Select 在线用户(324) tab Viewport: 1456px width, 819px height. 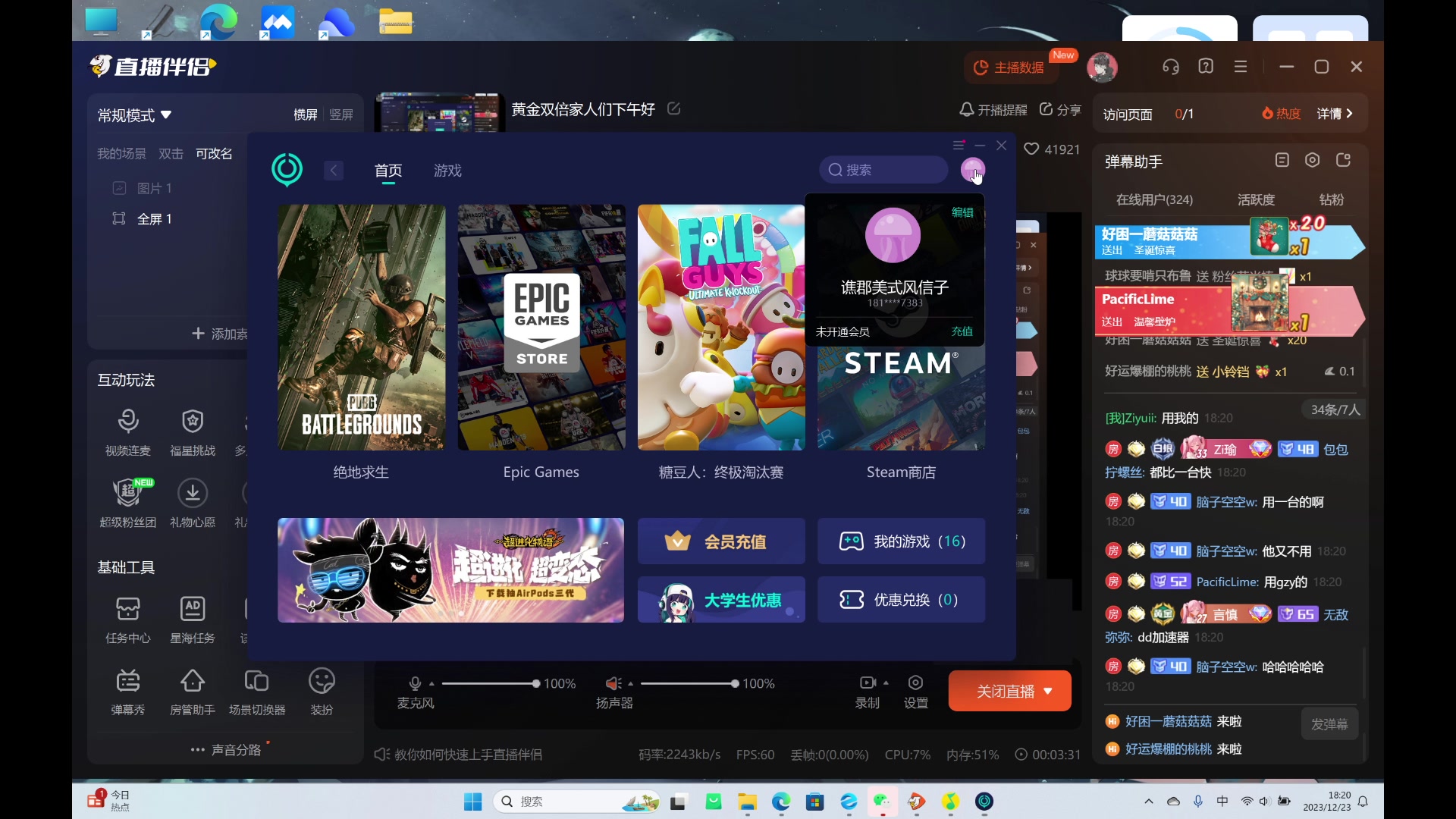tap(1154, 200)
